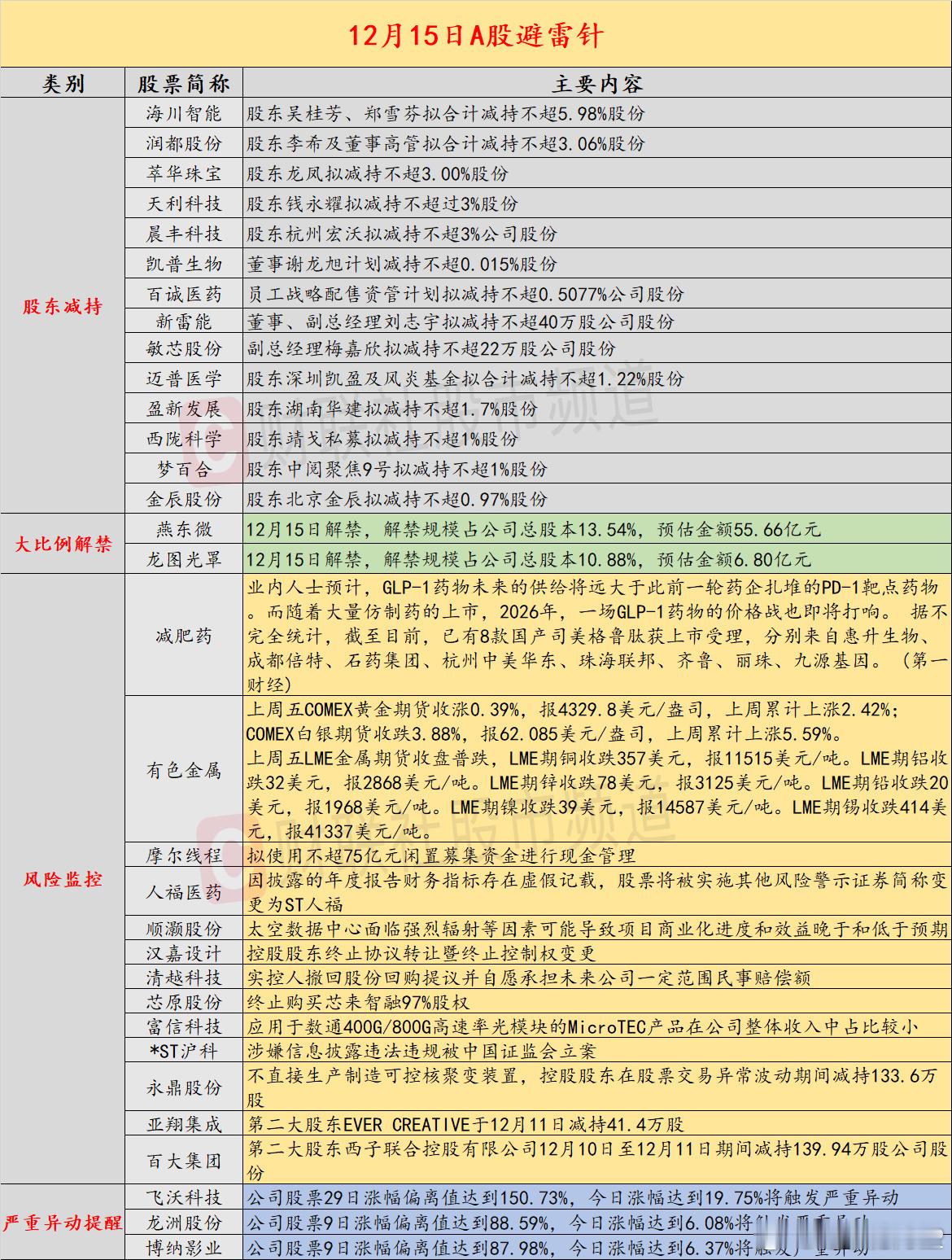The height and width of the screenshot is (1260, 952).
Task: Select stock name '清越科技'
Action: [184, 978]
